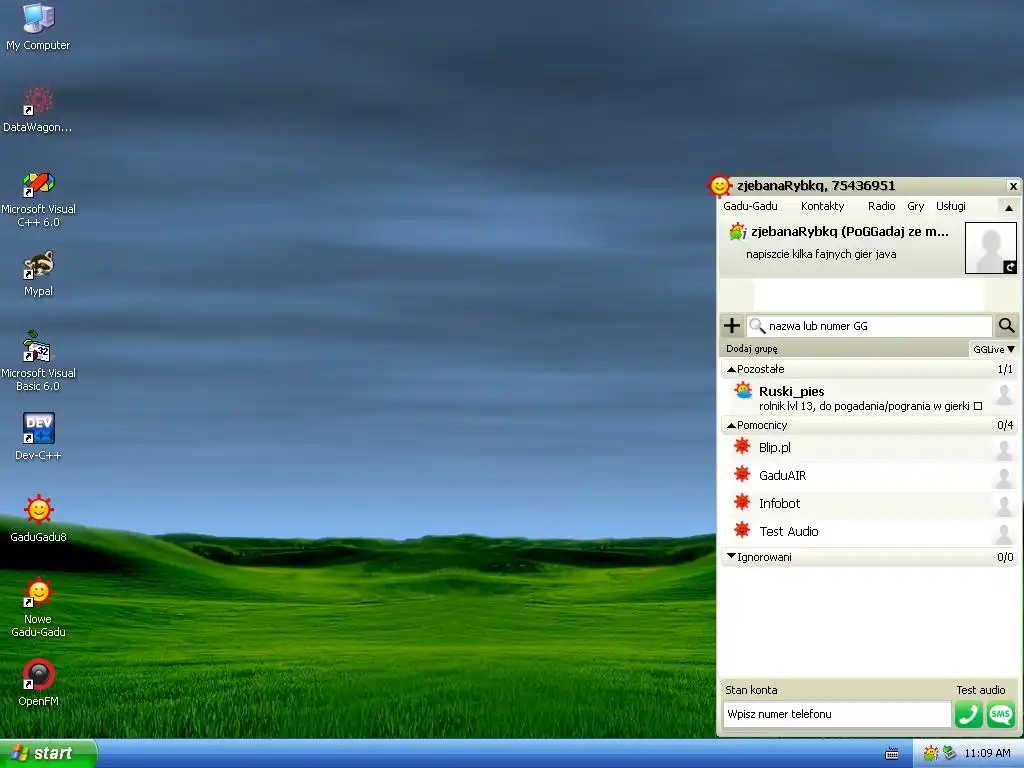Screen dimensions: 1024x768
Task: Select the Ruski_pies contact name
Action: (x=791, y=391)
